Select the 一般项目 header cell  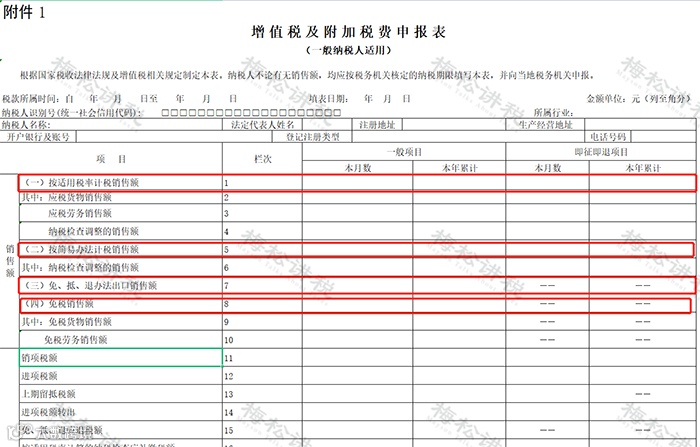404,152
